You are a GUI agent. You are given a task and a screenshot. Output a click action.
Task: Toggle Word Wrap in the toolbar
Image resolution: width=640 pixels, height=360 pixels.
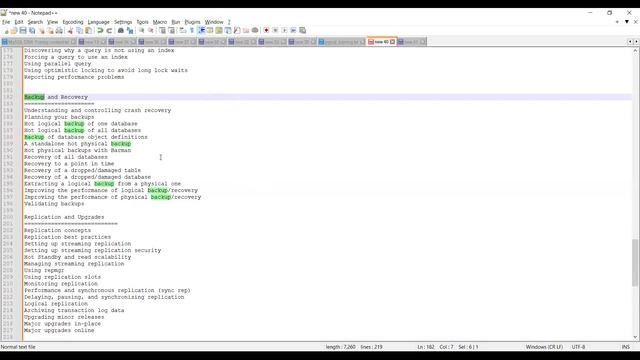point(183,31)
